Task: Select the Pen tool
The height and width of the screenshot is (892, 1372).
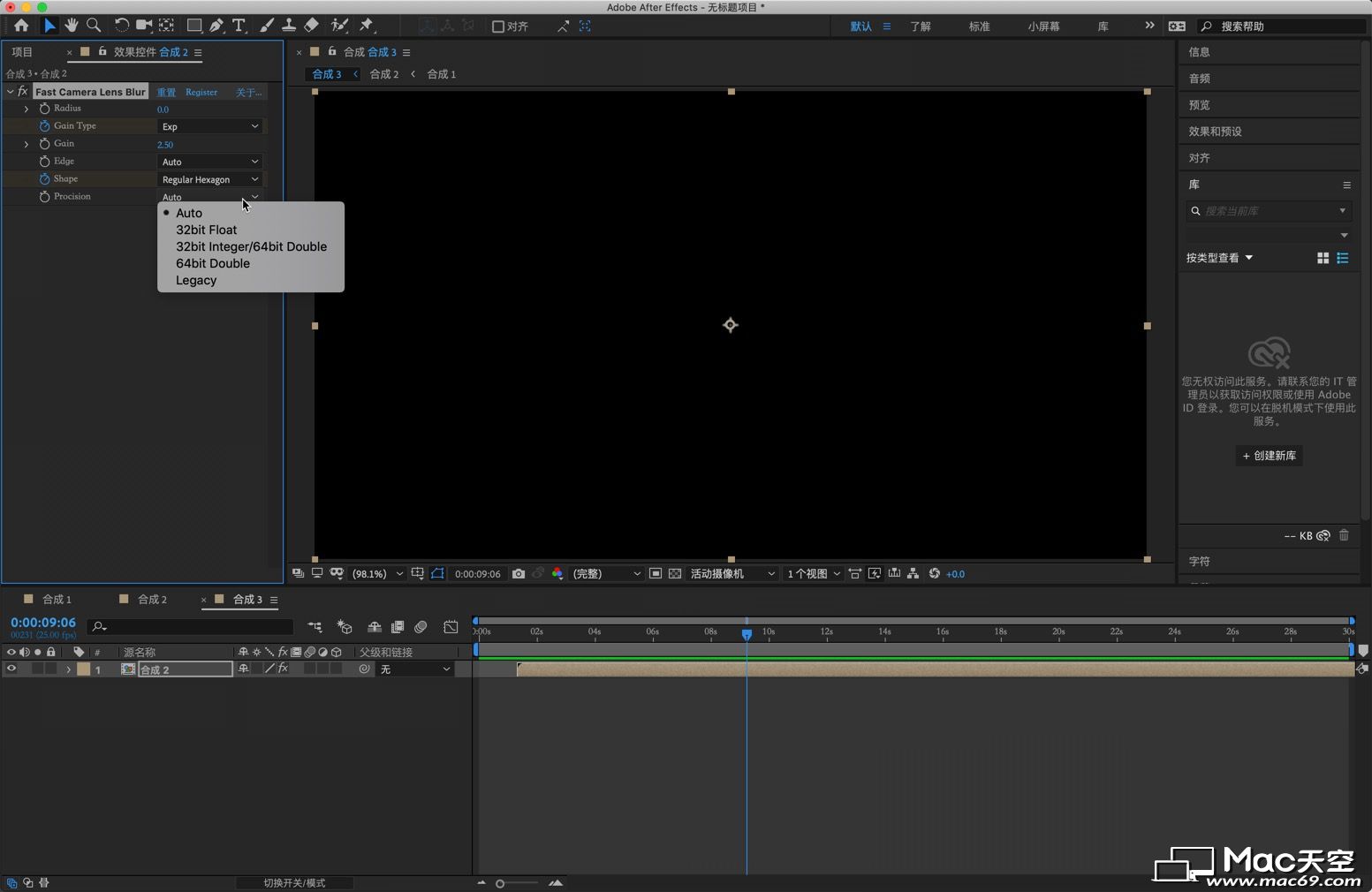Action: [216, 26]
